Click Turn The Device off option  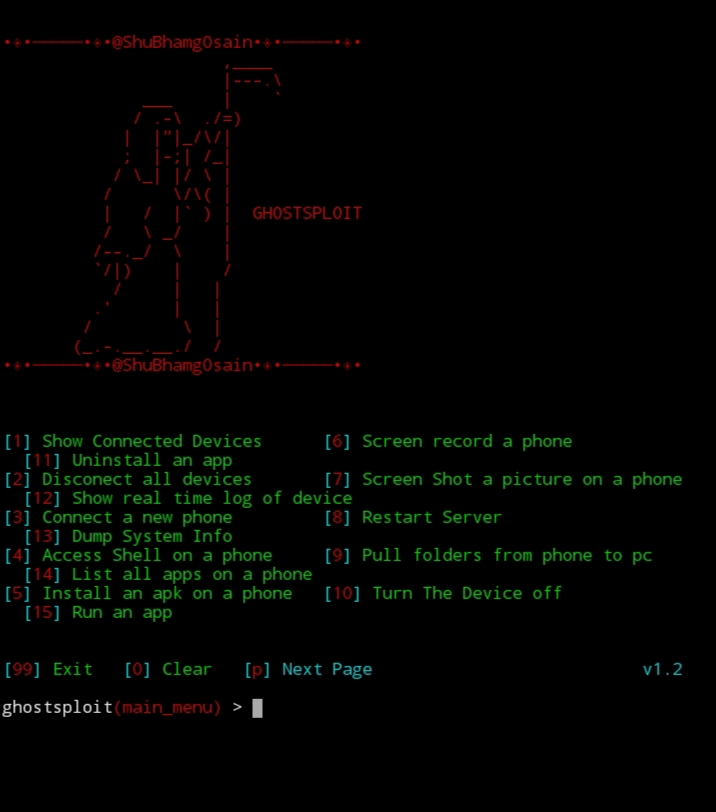[x=443, y=593]
